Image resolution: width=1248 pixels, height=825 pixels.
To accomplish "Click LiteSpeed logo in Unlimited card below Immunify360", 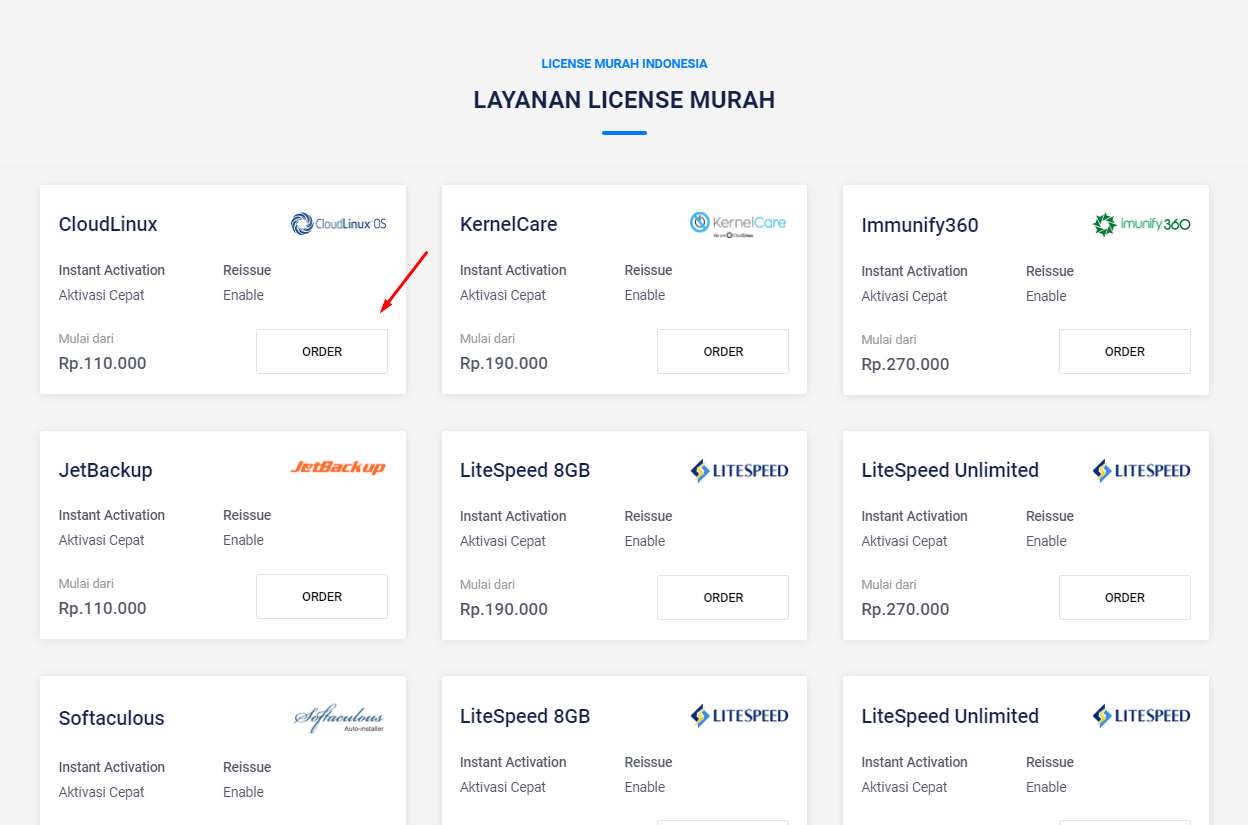I will [x=1141, y=470].
